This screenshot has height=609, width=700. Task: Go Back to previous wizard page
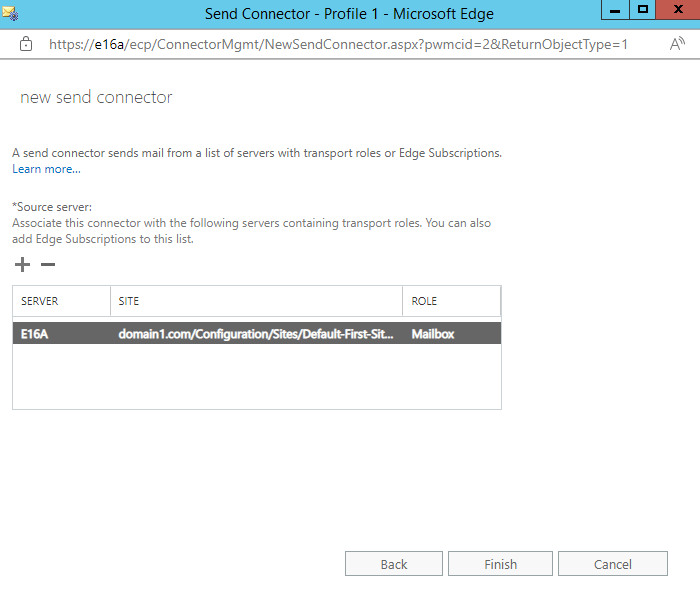[x=394, y=564]
